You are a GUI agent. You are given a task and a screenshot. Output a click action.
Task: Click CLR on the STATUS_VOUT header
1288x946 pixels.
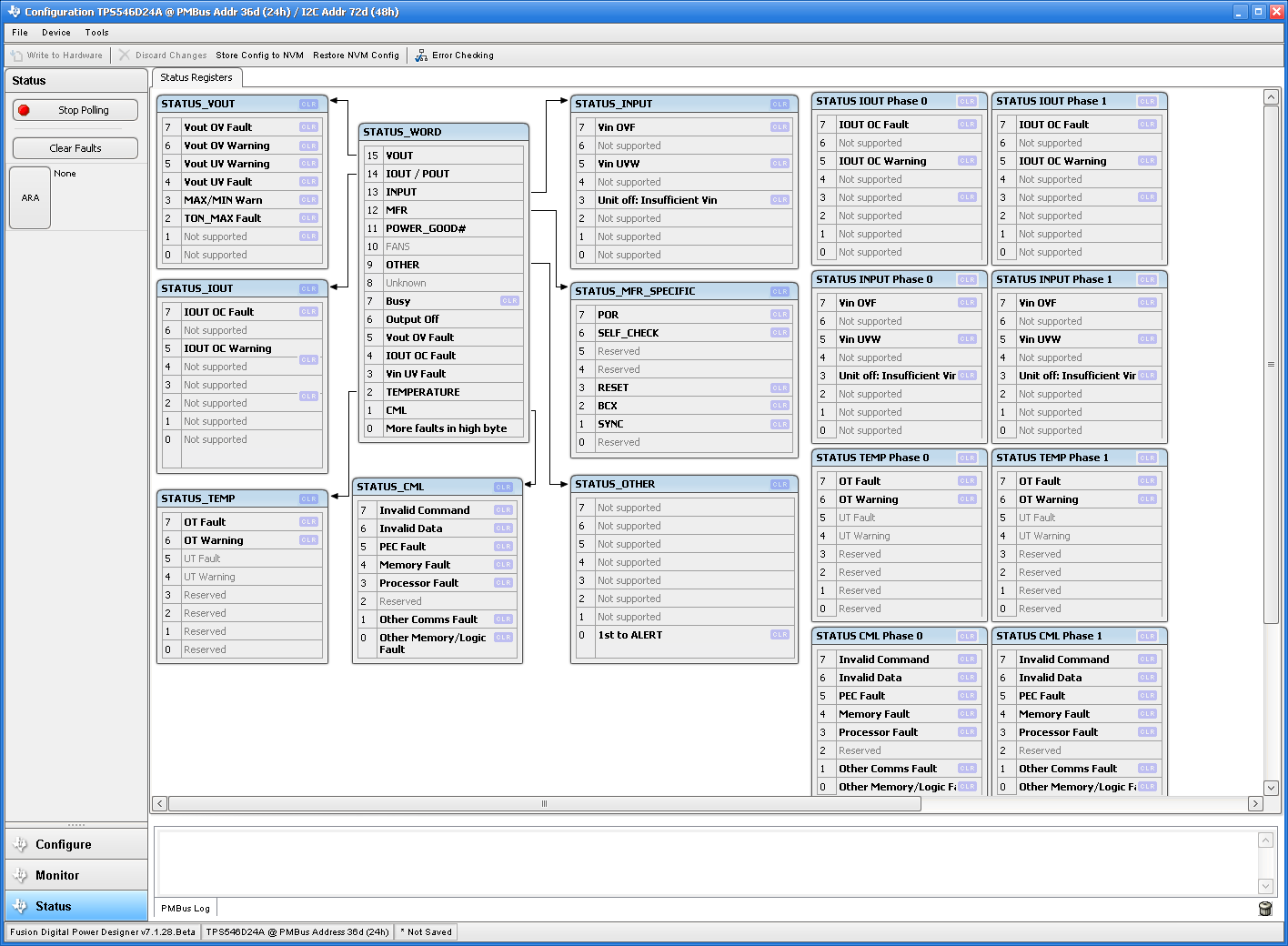click(x=308, y=104)
